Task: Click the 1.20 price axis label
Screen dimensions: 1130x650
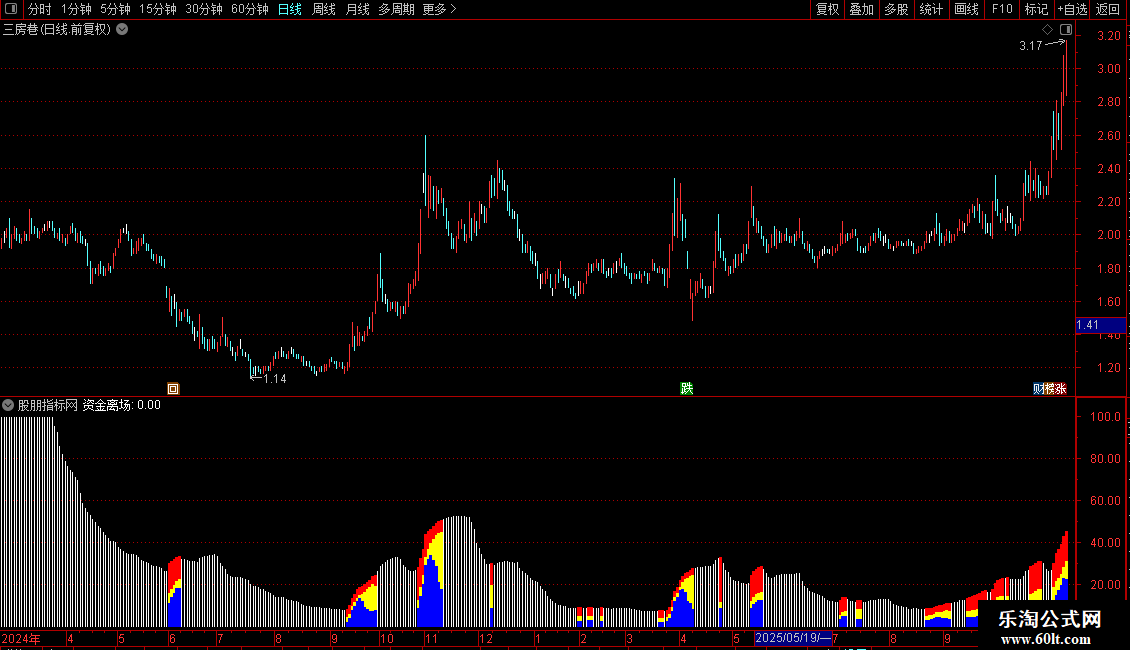Action: (x=1109, y=368)
